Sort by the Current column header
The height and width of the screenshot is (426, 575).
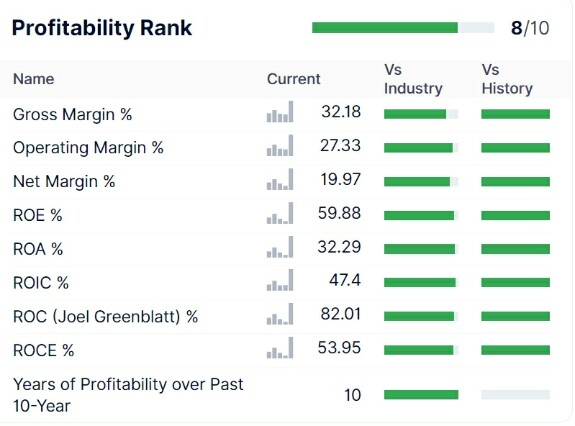pos(293,79)
